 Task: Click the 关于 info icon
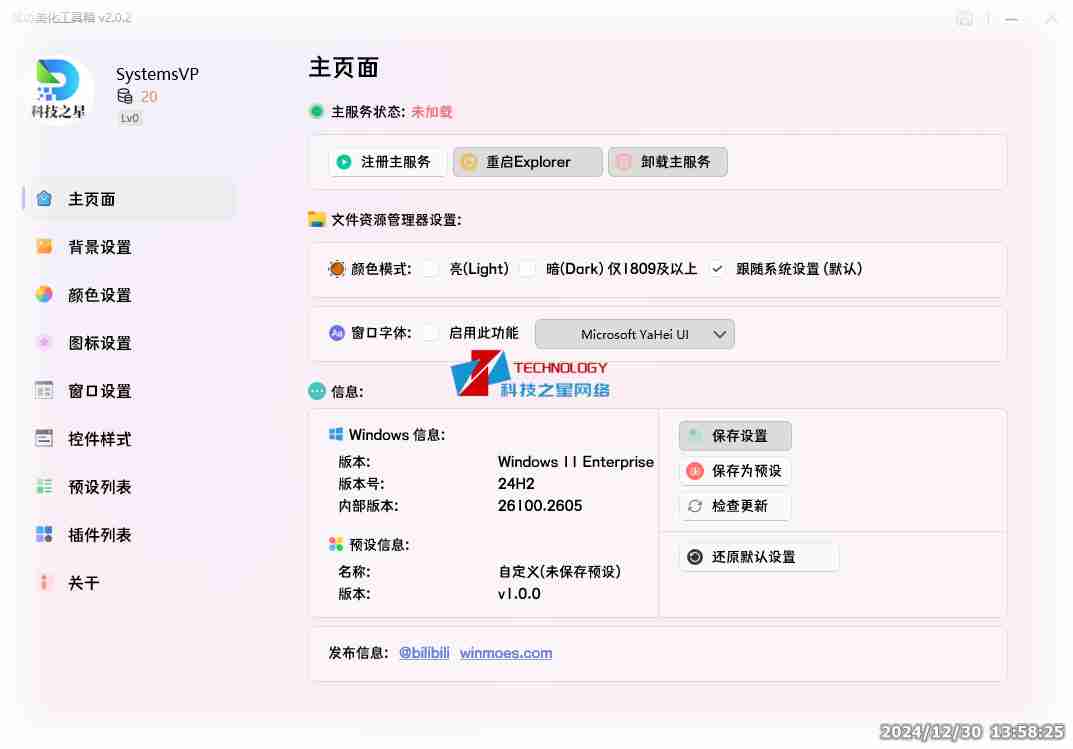click(x=44, y=582)
